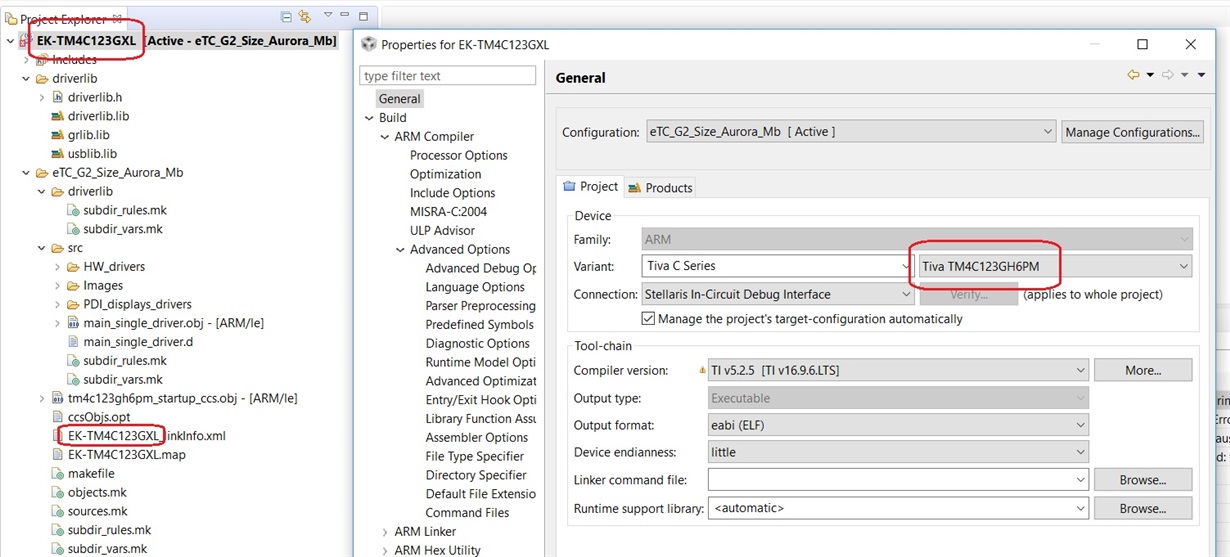Select ULP Advisor in the tree

click(x=442, y=231)
